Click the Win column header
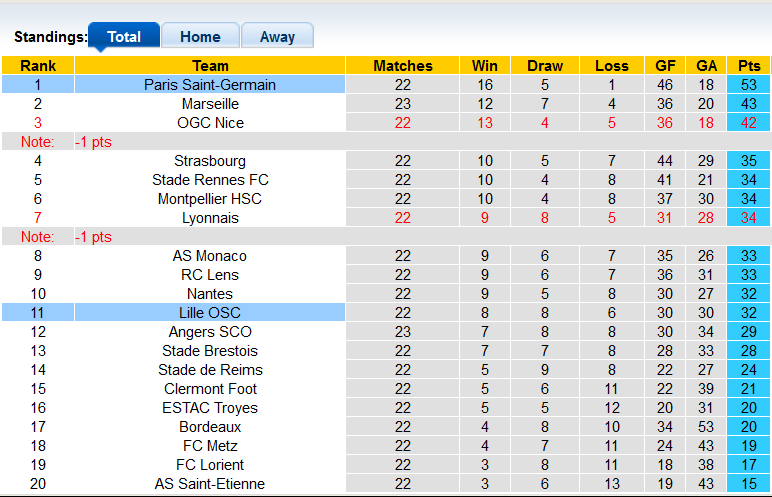The width and height of the screenshot is (772, 497). point(485,66)
